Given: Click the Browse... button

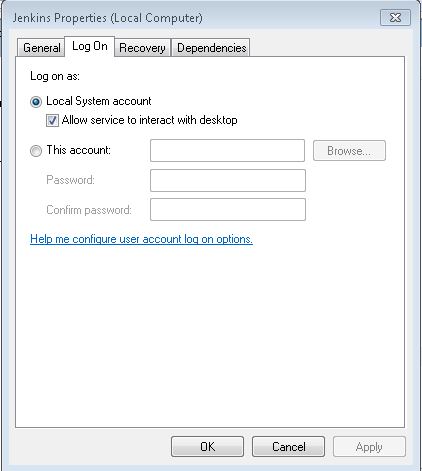Looking at the screenshot, I should [349, 151].
